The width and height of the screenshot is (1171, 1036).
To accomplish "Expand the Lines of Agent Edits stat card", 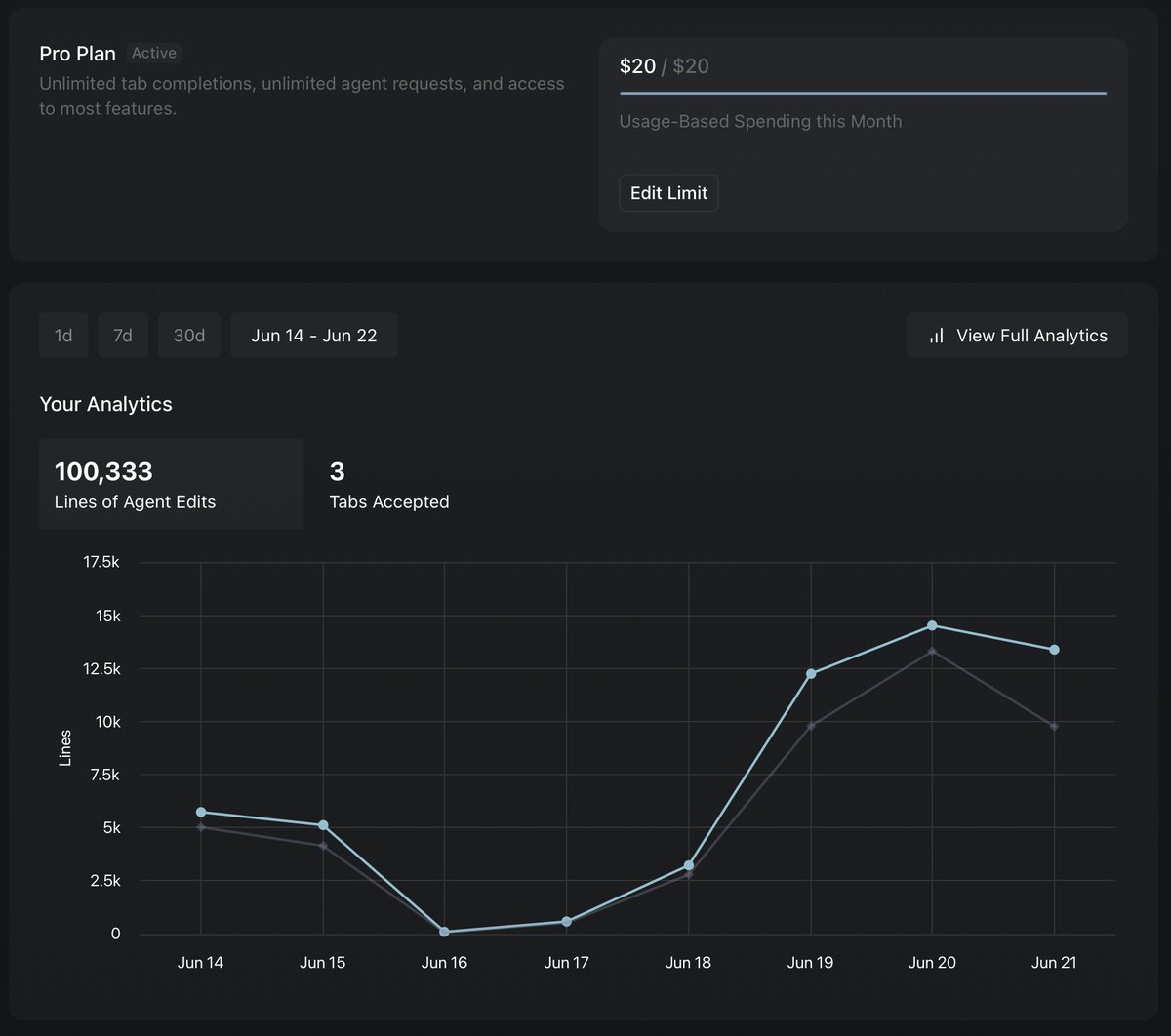I will click(x=171, y=484).
